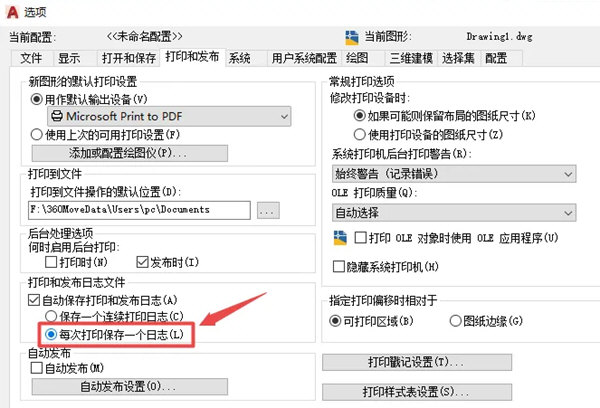The image size is (600, 408).
Task: Open OLE 打印质量 自动选择 dropdown
Action: pos(454,213)
